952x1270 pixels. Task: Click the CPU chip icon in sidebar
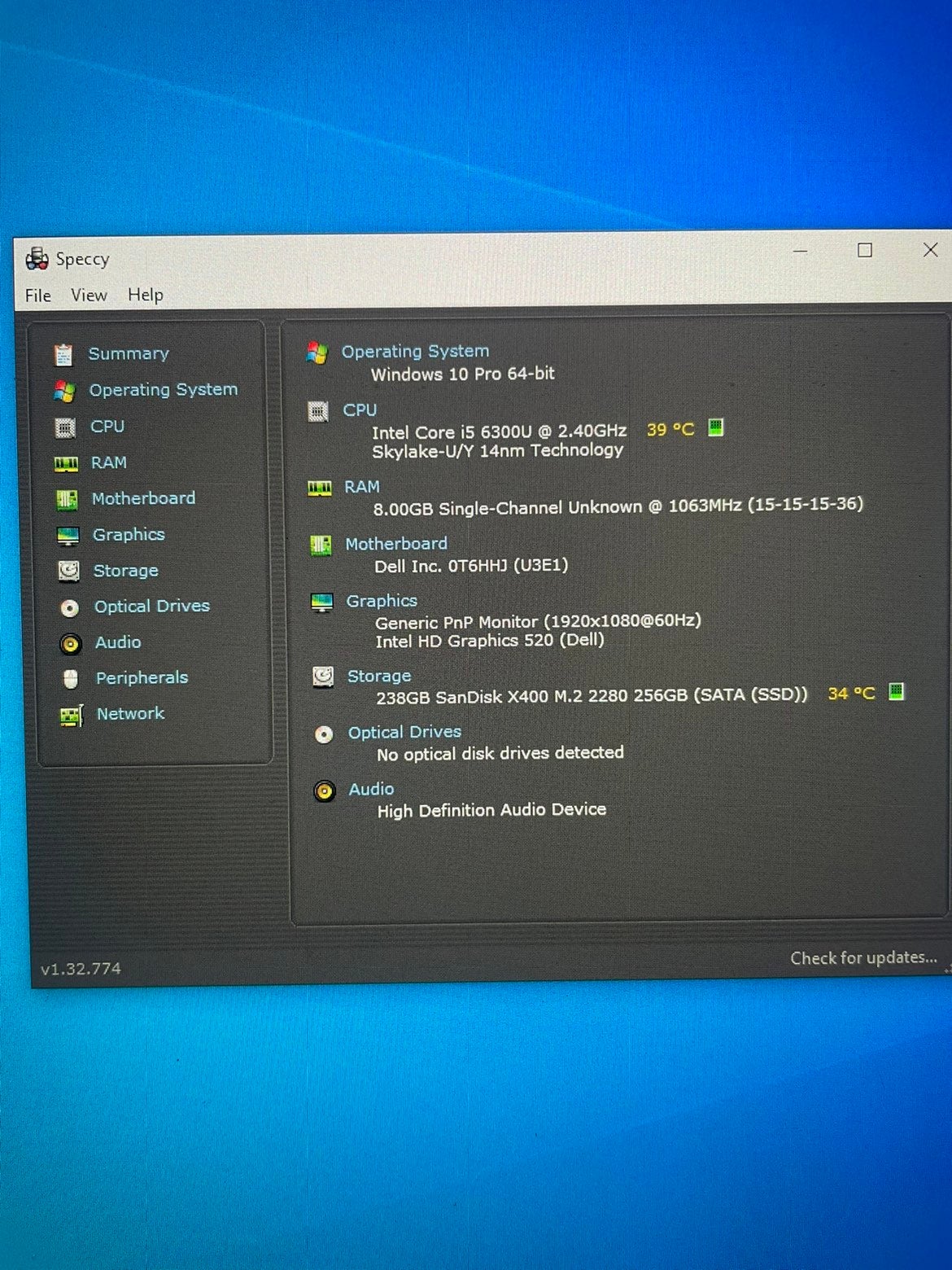pos(65,427)
